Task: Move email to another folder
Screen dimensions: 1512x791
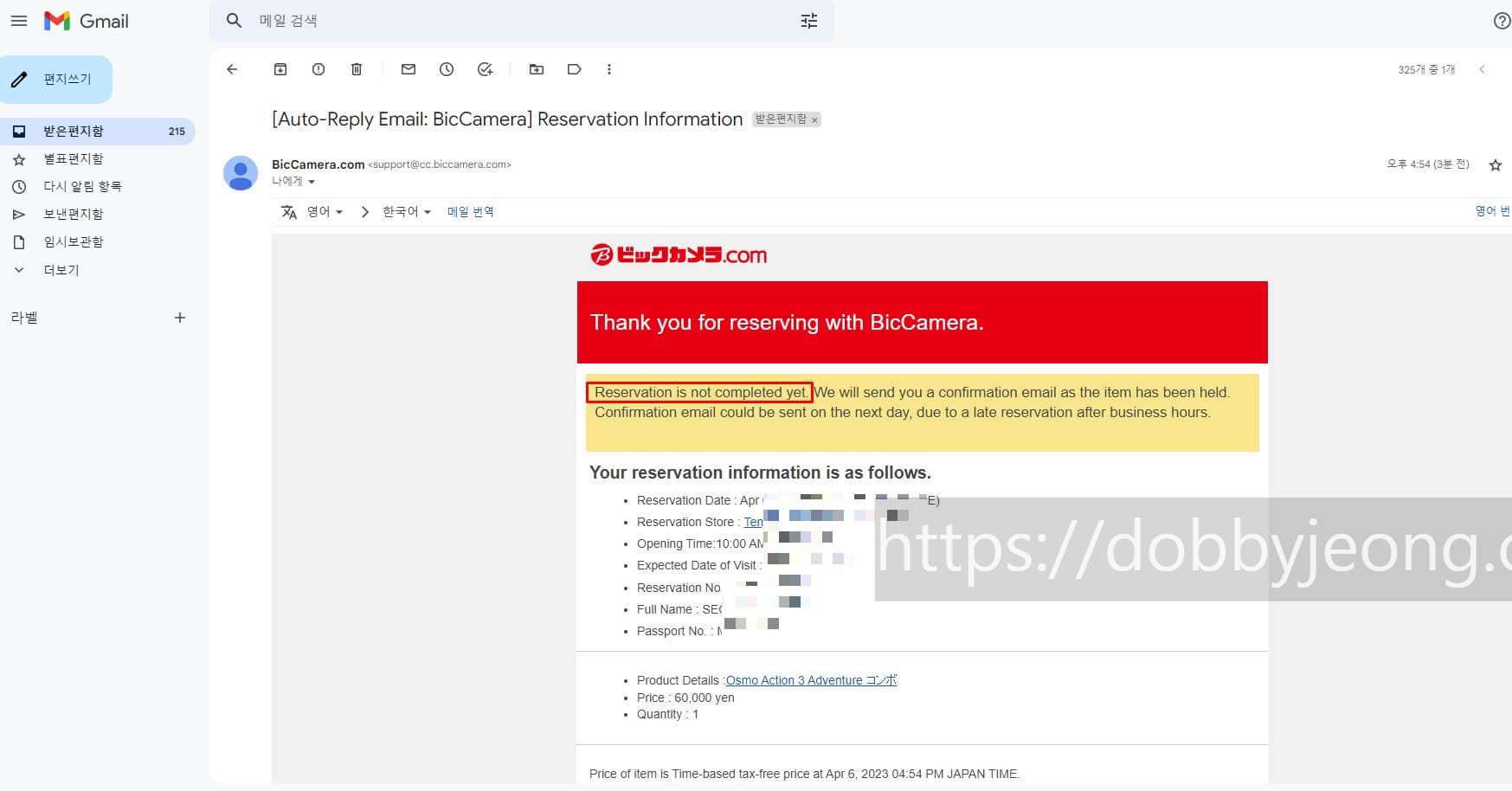Action: (537, 69)
